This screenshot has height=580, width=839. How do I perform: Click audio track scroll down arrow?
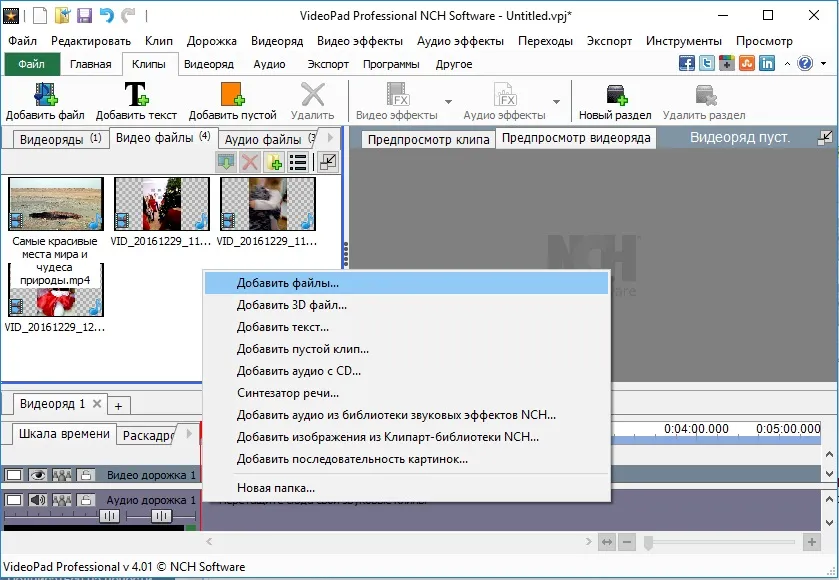(x=829, y=523)
